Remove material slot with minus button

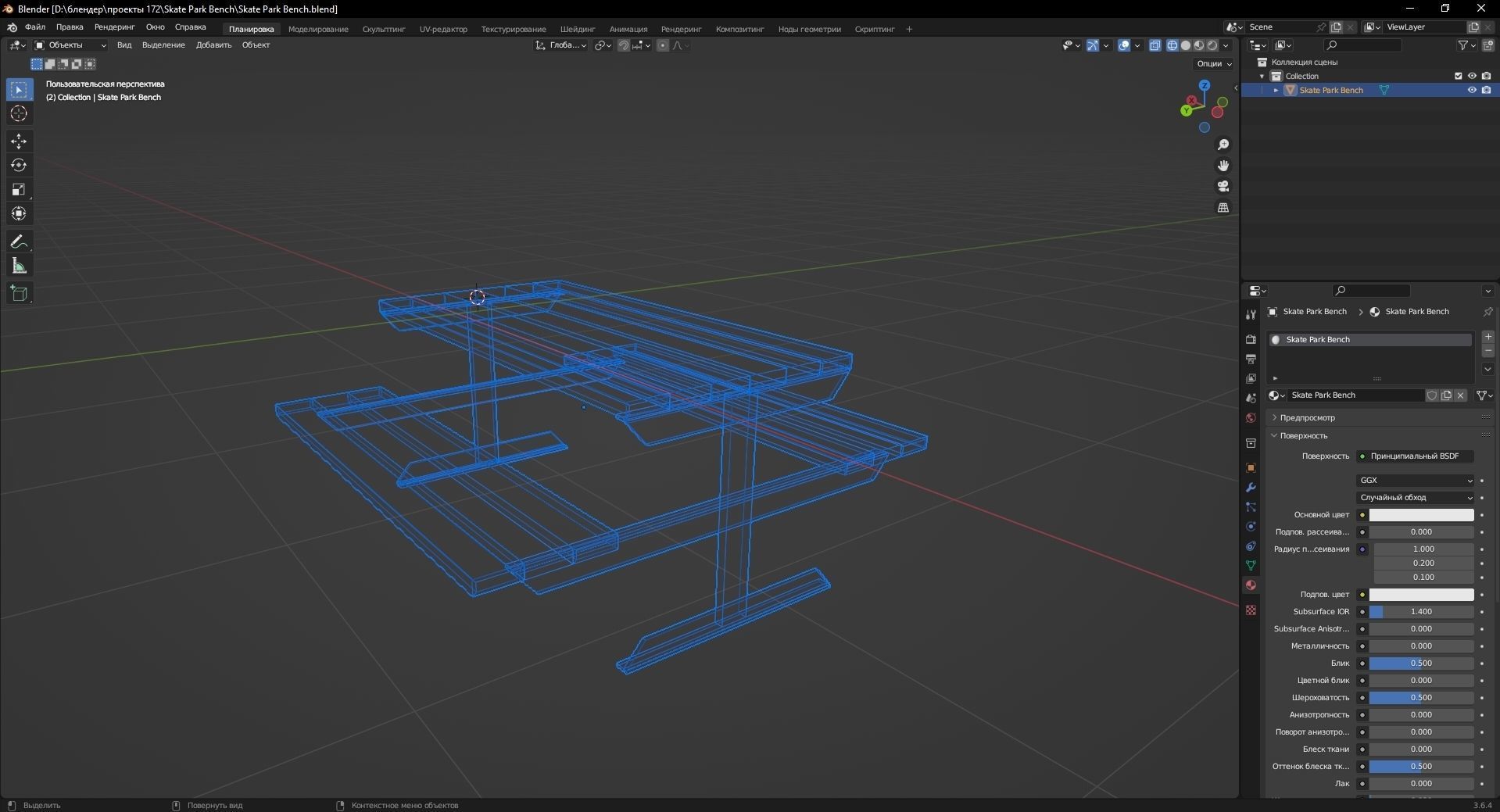click(1488, 351)
